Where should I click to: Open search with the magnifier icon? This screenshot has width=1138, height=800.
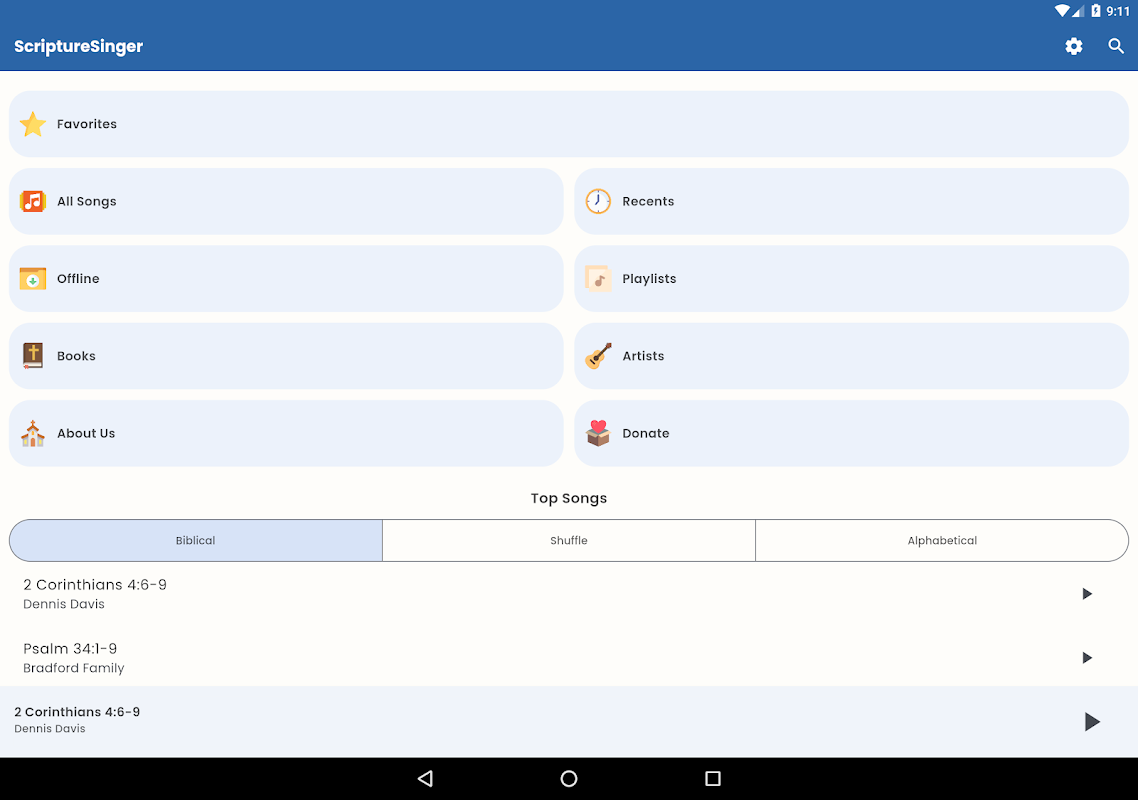1116,46
